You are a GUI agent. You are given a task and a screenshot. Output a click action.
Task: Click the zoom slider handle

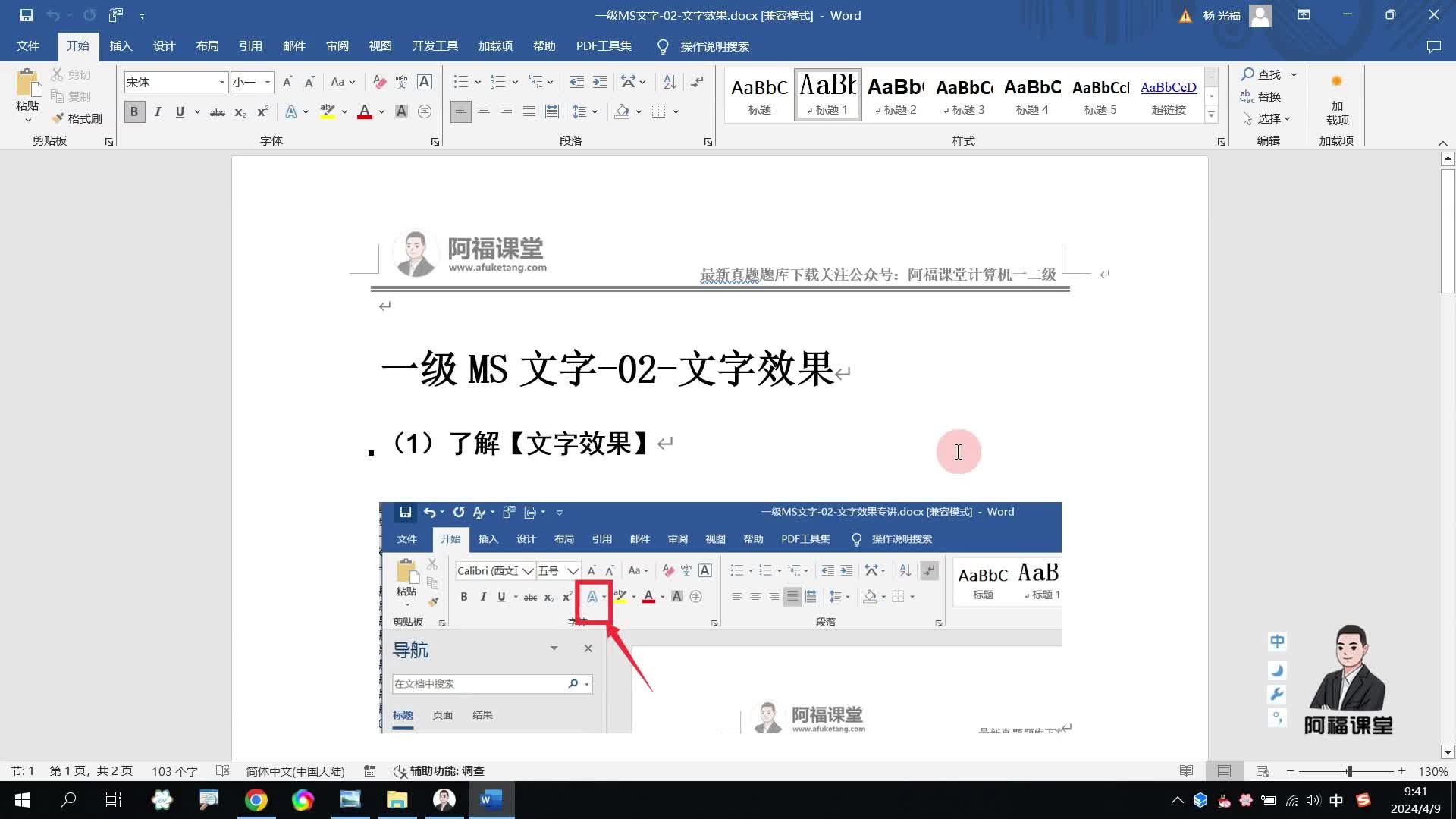(x=1349, y=771)
